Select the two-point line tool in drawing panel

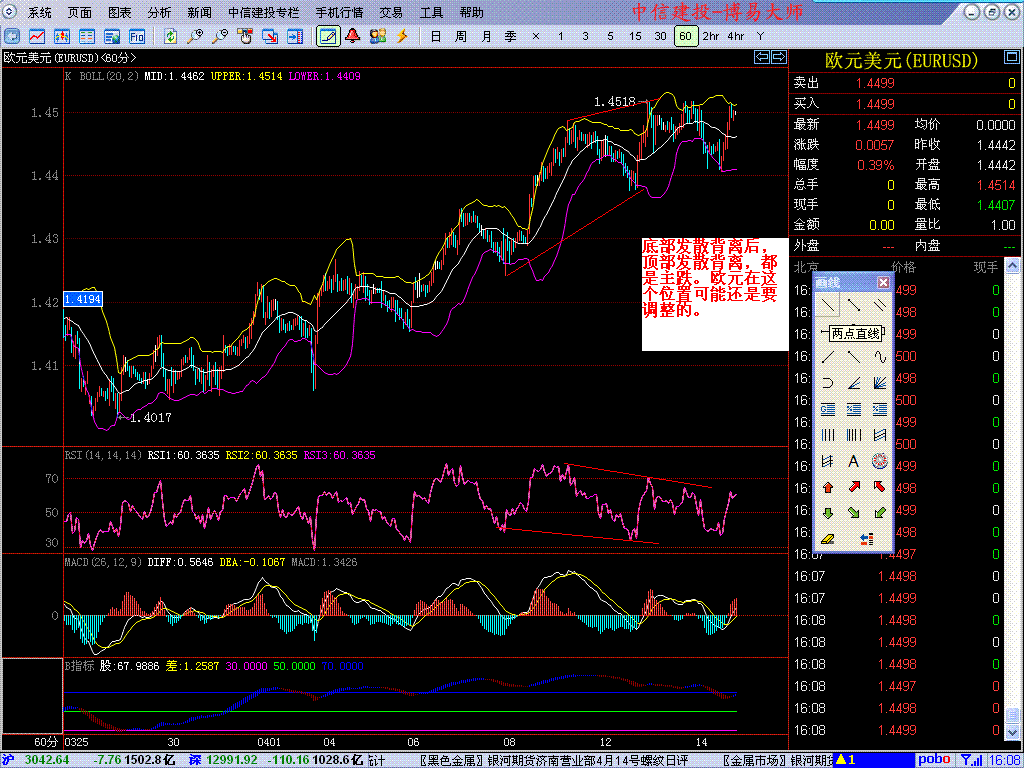[x=828, y=304]
